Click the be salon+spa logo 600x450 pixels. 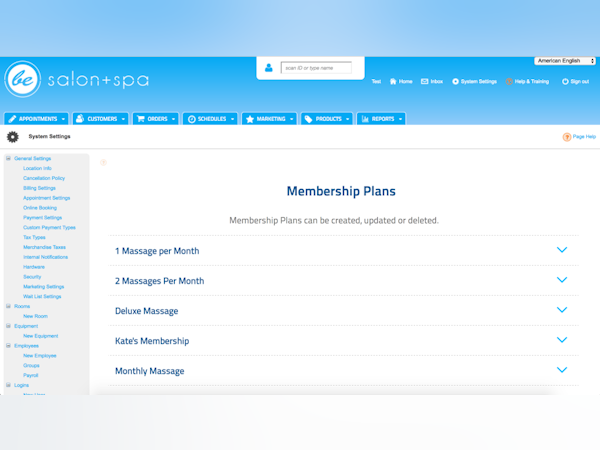tap(77, 79)
